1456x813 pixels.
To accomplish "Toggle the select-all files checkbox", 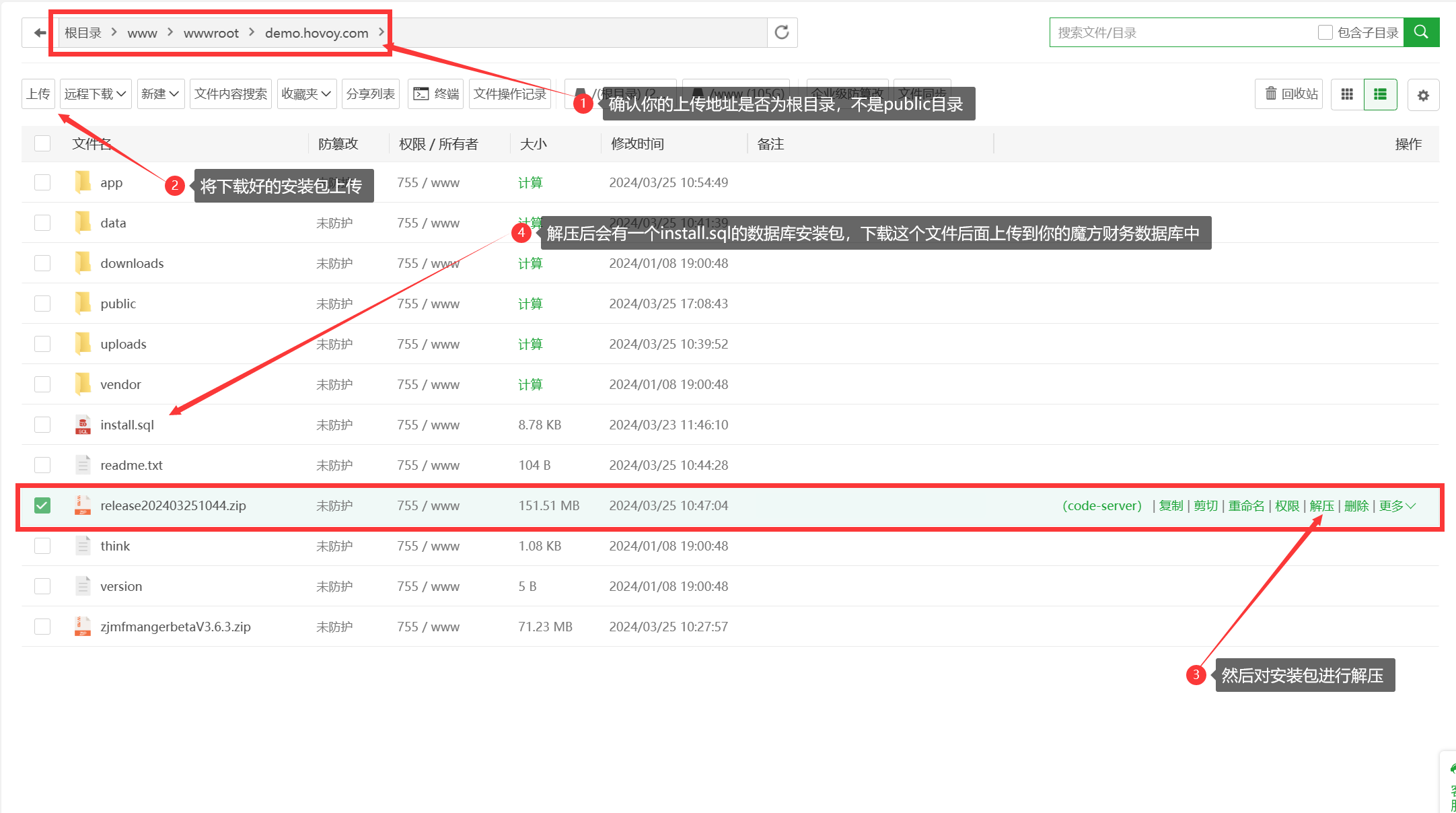I will [42, 143].
